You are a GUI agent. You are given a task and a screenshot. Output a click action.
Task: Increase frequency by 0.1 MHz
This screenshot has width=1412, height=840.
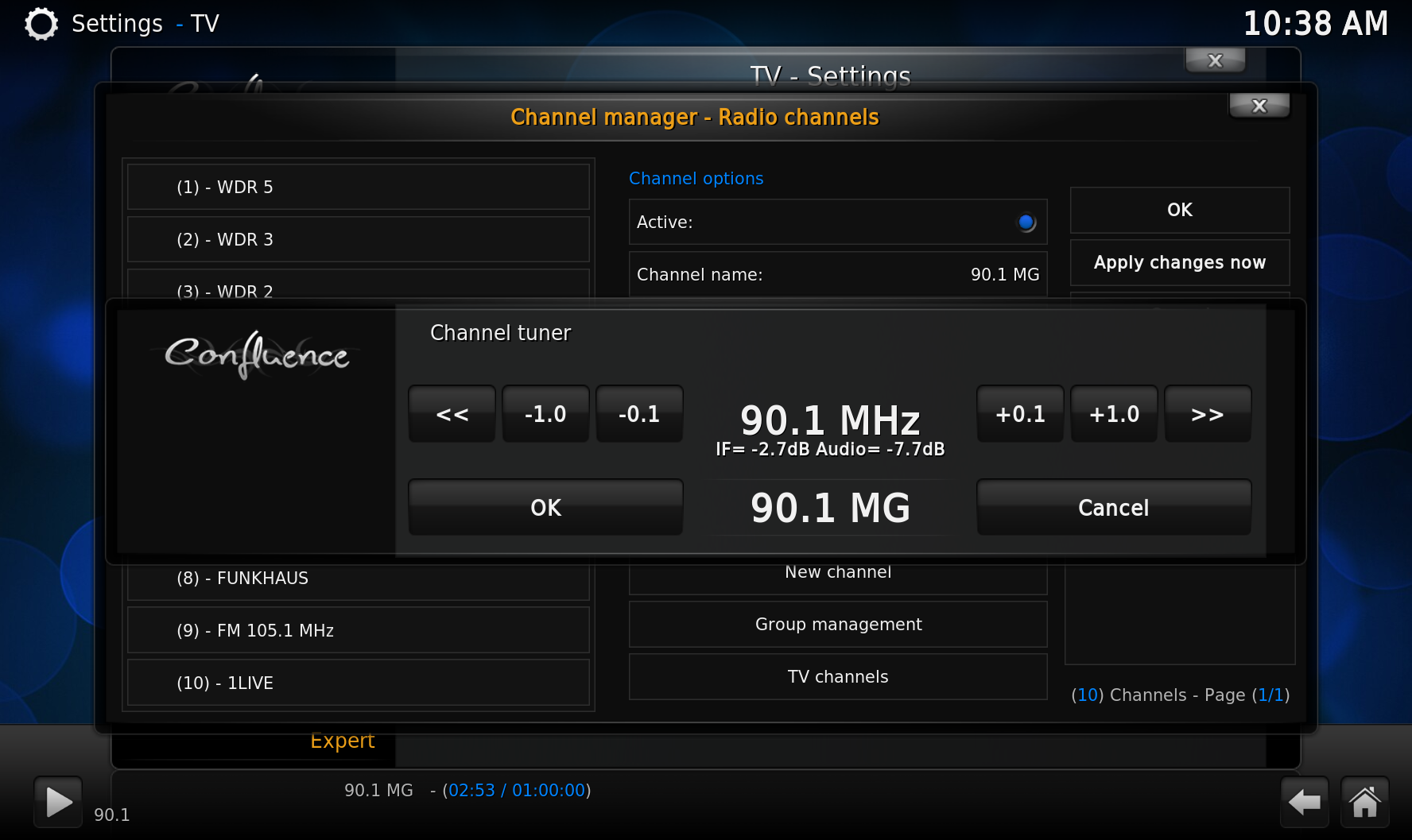pos(1020,414)
